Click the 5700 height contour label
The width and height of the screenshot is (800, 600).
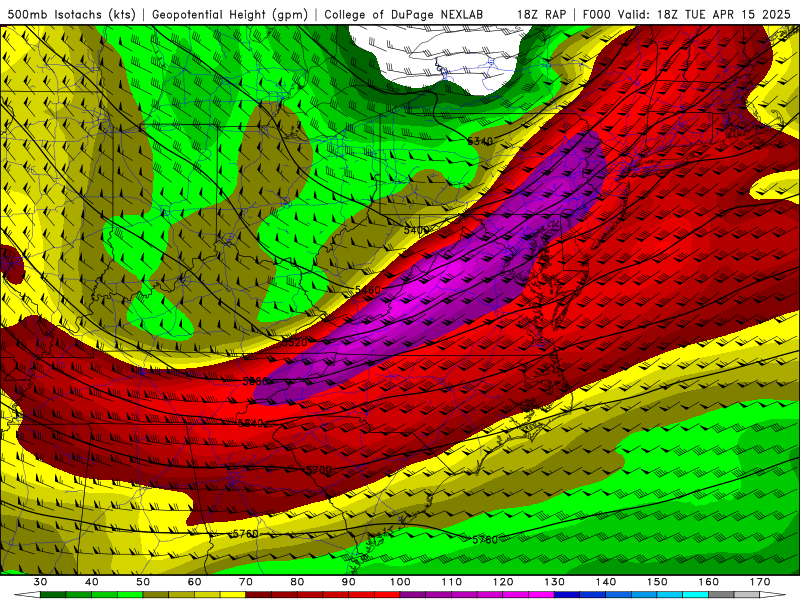coord(318,470)
